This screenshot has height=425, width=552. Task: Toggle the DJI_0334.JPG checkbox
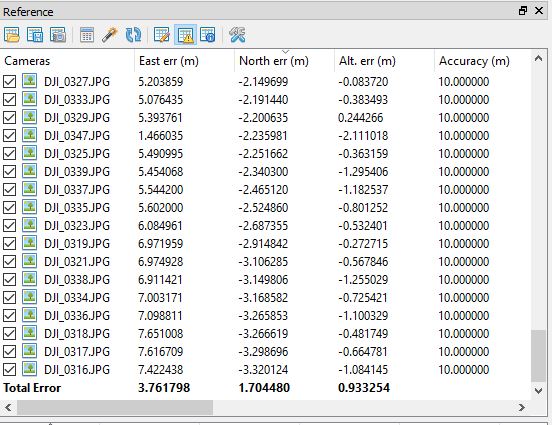[x=10, y=298]
